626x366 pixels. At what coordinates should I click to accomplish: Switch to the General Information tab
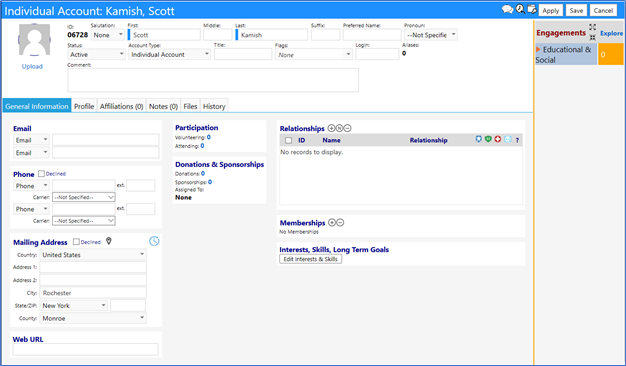37,107
